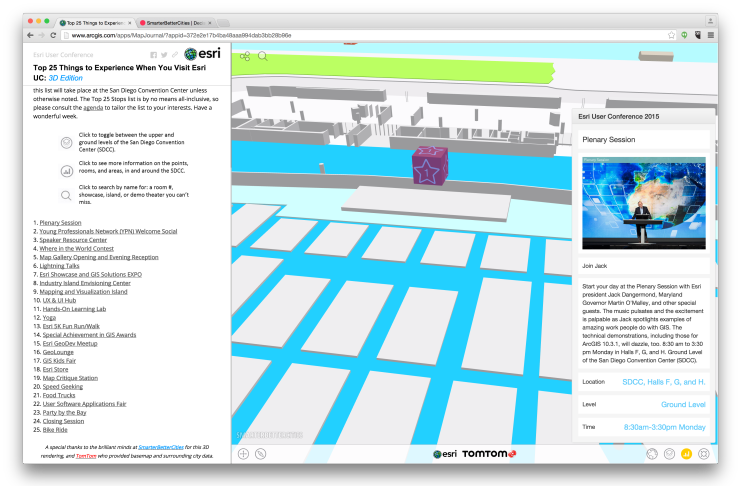Screen dimensions: 741x486
Task: Click the green extension icon in browser toolbar
Action: pos(684,35)
